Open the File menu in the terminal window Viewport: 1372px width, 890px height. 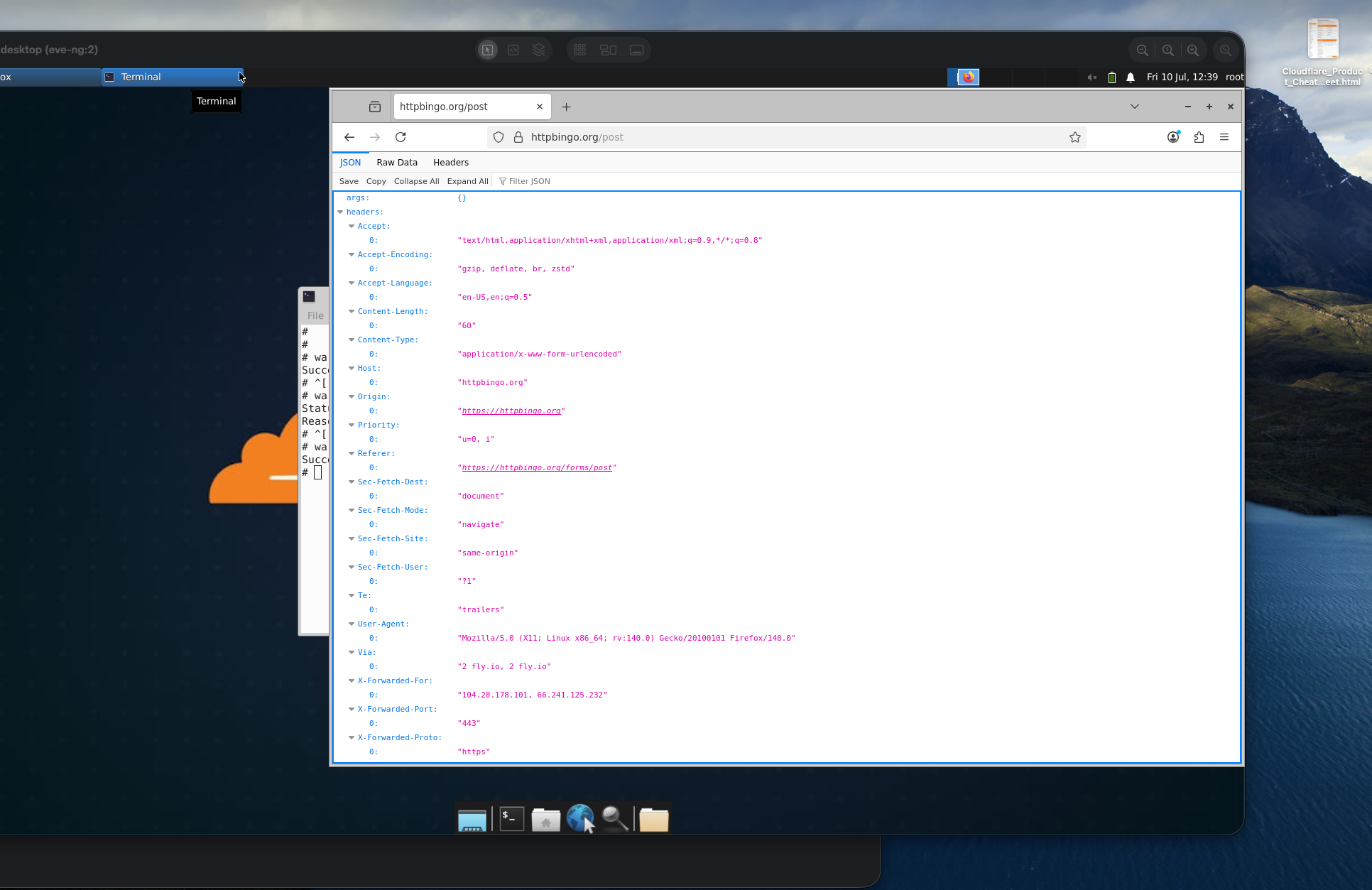coord(315,315)
